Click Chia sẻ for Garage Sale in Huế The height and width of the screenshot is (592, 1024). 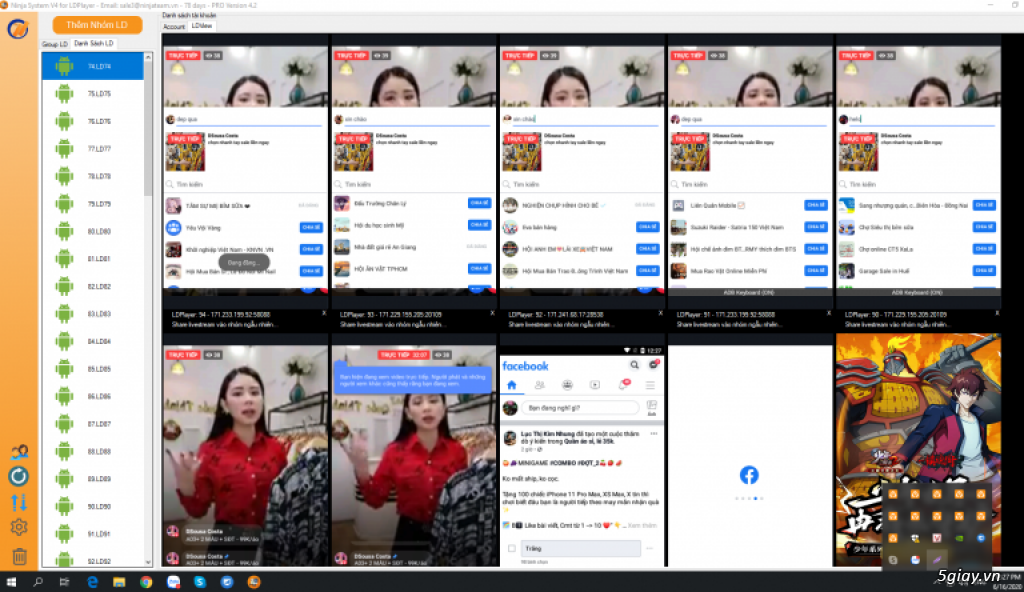click(x=984, y=271)
